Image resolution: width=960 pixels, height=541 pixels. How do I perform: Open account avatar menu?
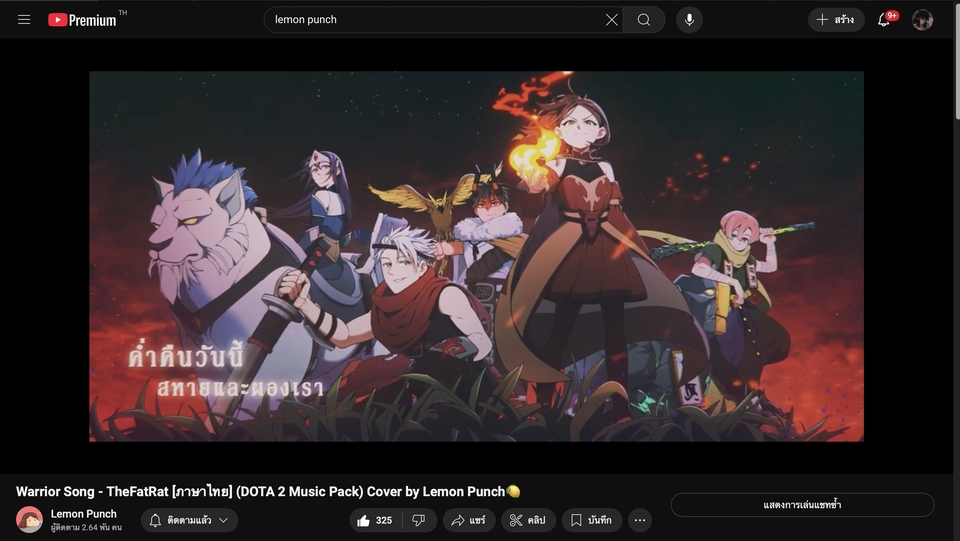(x=922, y=20)
